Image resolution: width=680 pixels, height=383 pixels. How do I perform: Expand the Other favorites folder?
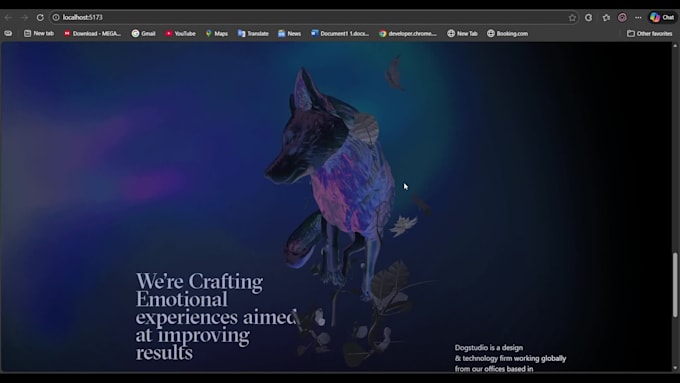(x=650, y=33)
